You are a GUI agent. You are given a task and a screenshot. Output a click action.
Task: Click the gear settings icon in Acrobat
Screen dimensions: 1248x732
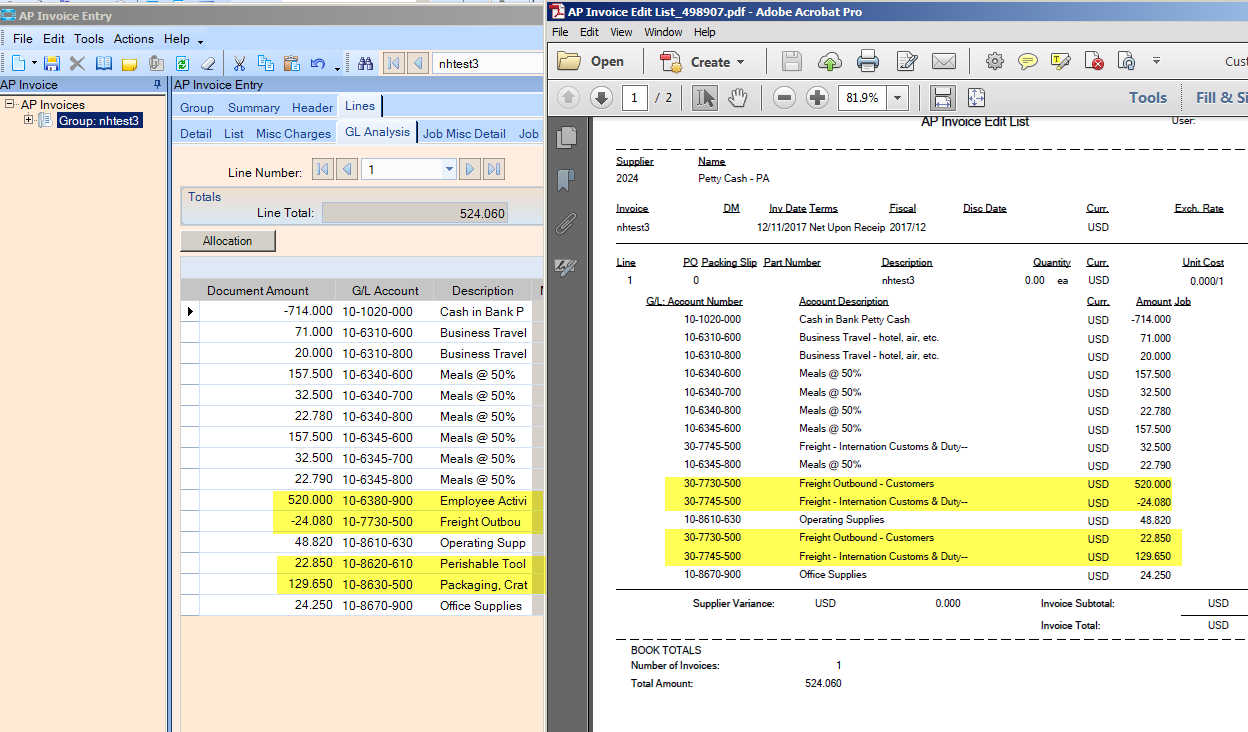point(994,61)
